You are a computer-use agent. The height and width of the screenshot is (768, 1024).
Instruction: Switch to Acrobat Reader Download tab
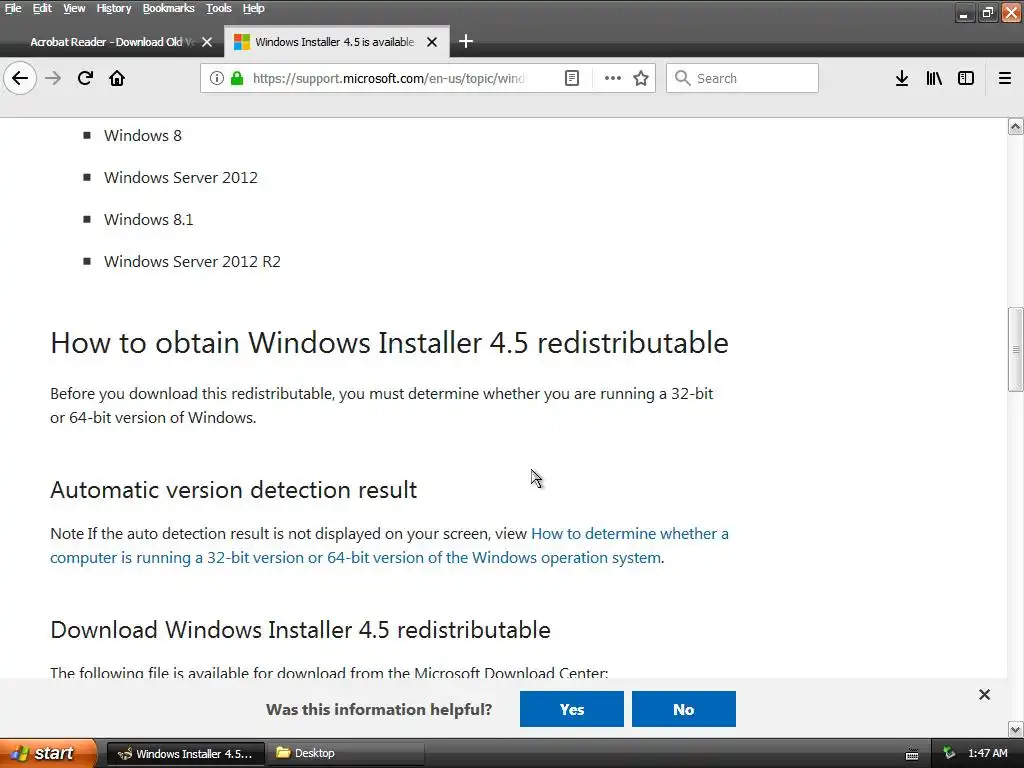112,42
